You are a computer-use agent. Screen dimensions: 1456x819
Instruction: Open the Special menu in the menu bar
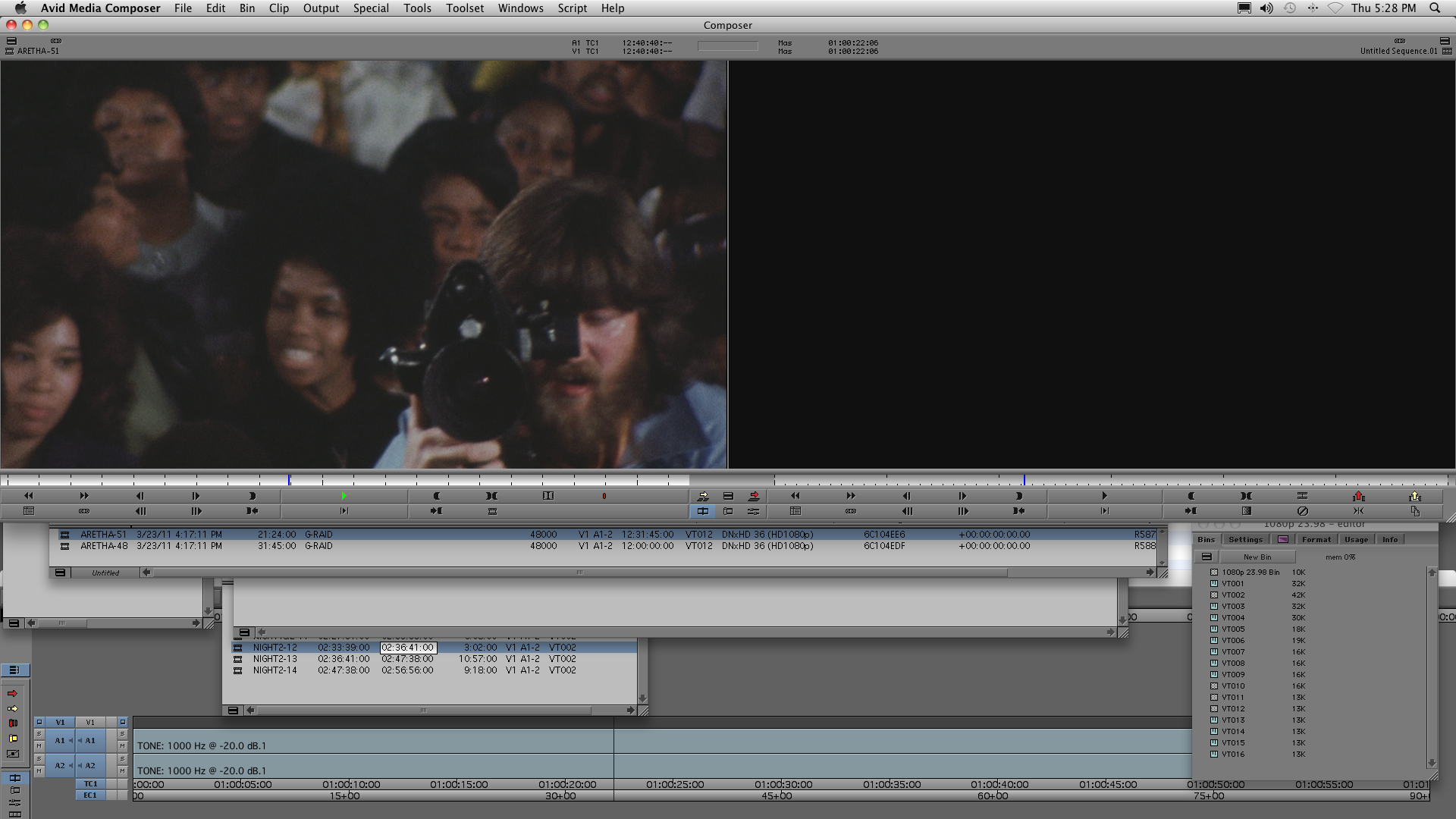(371, 8)
